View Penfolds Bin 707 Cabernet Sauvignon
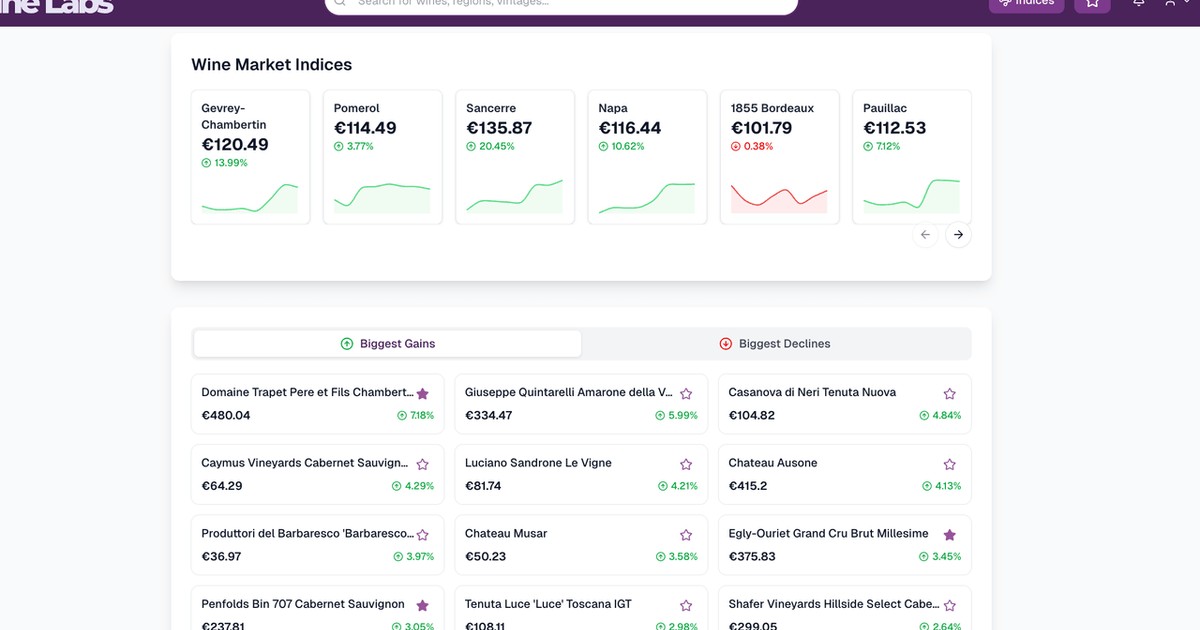The height and width of the screenshot is (630, 1200). pos(302,604)
